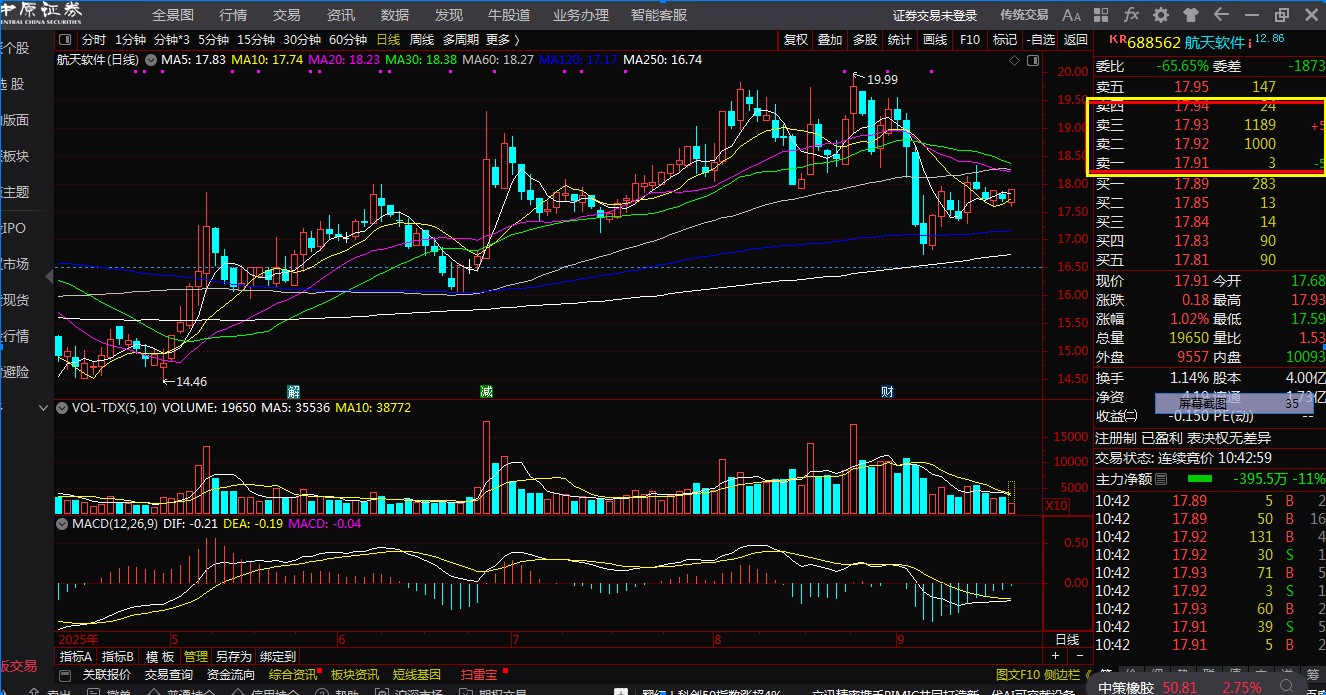Open the 多周期 multi-period view
This screenshot has height=695, width=1326.
point(461,40)
